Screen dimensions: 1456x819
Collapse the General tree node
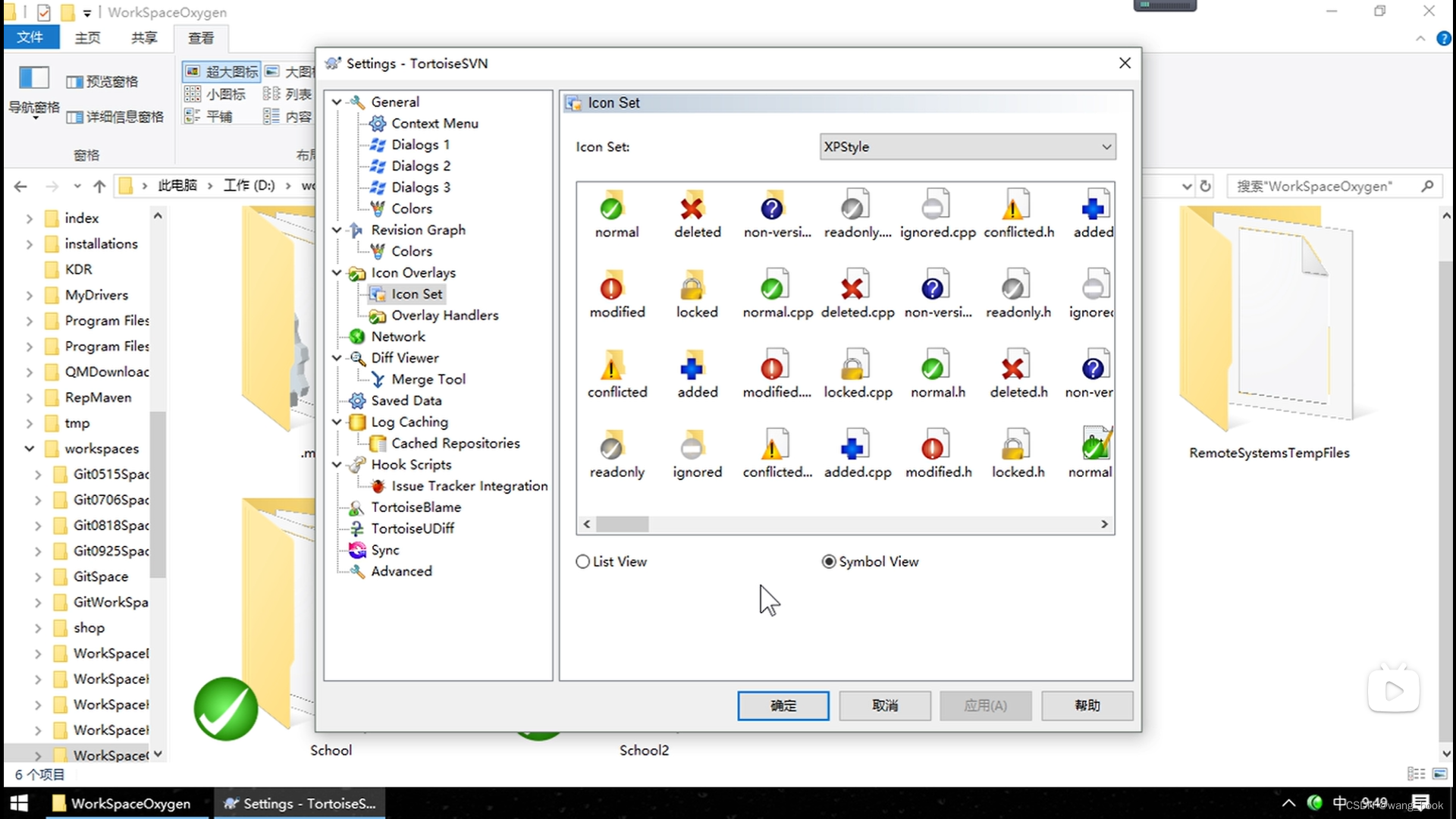337,102
